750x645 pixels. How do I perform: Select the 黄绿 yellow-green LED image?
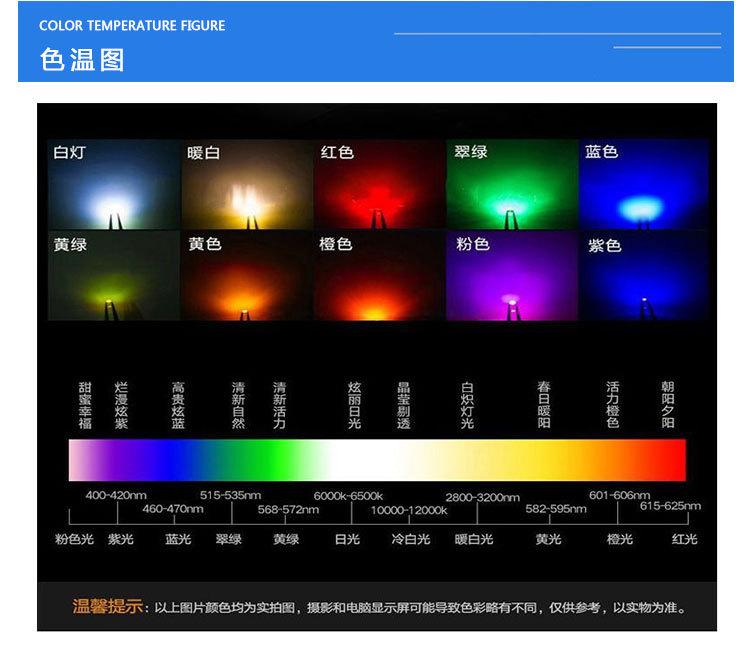pos(113,276)
